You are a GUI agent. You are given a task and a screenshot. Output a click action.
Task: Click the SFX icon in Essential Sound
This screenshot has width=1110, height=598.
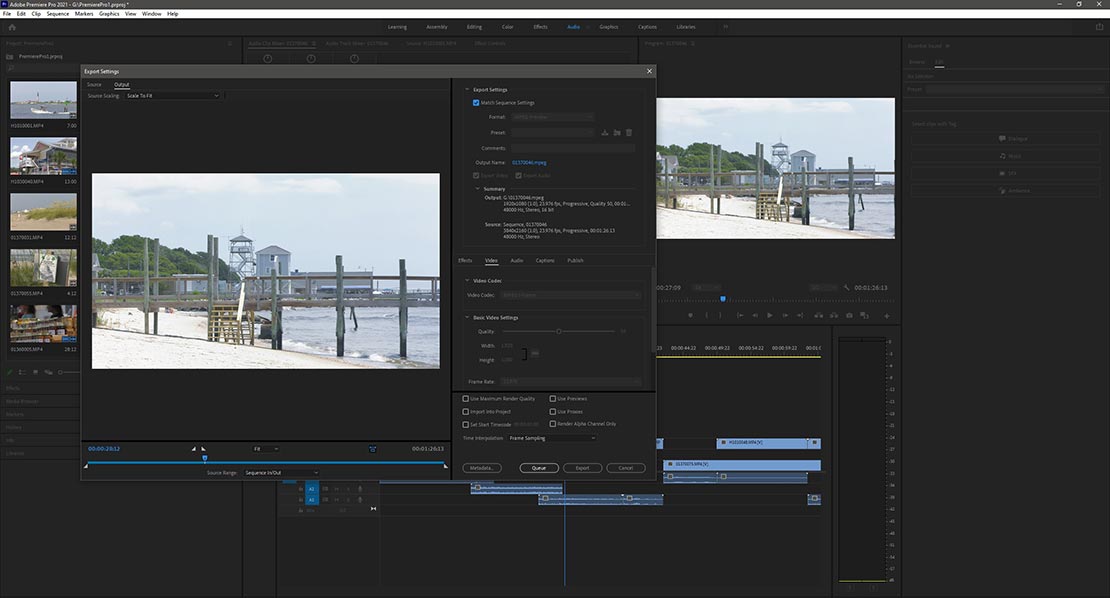1002,173
